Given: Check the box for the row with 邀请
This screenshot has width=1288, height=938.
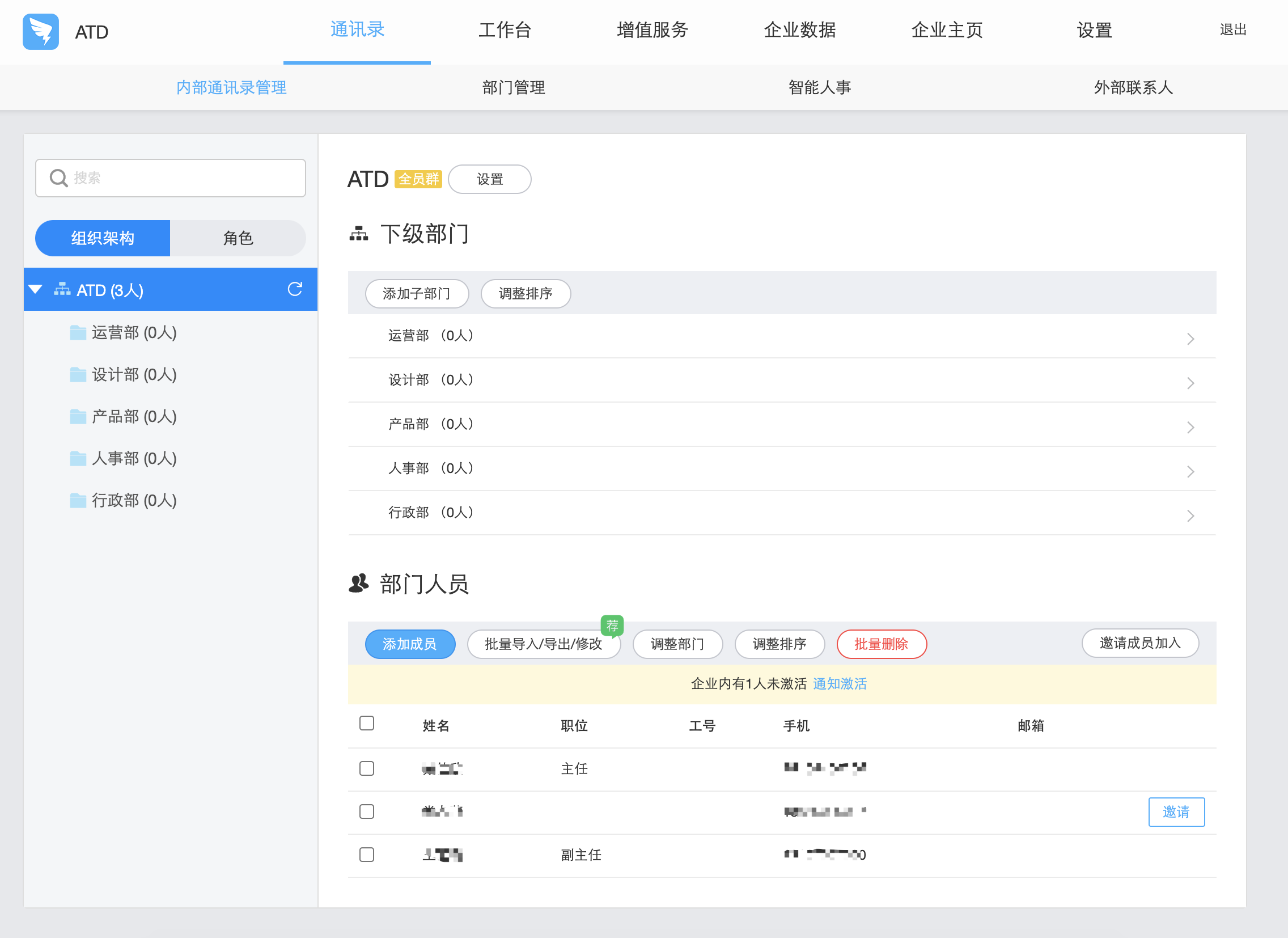Looking at the screenshot, I should (367, 812).
